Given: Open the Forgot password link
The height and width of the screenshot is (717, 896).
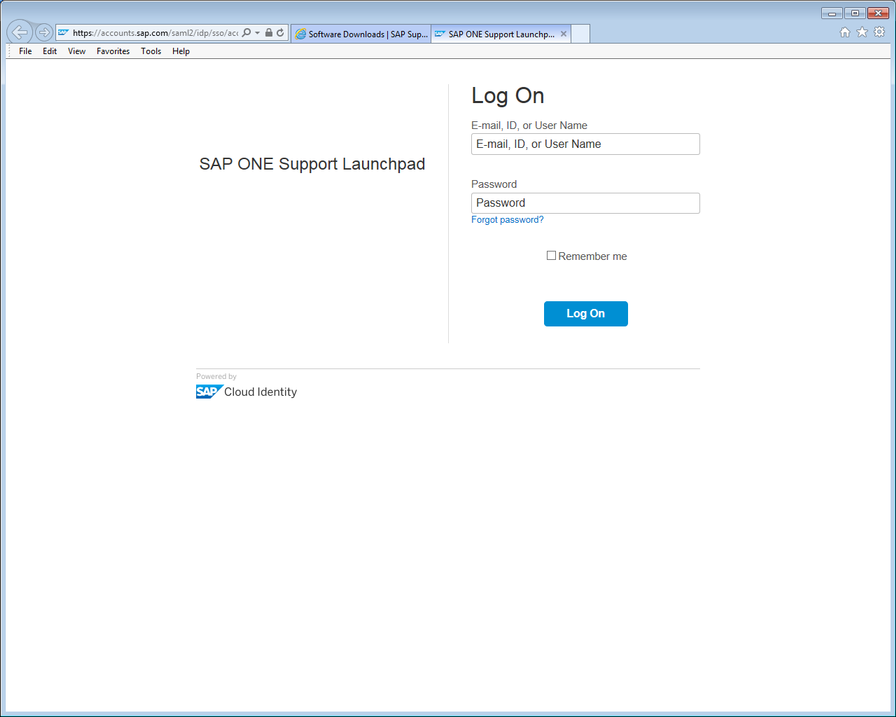Looking at the screenshot, I should (x=507, y=219).
